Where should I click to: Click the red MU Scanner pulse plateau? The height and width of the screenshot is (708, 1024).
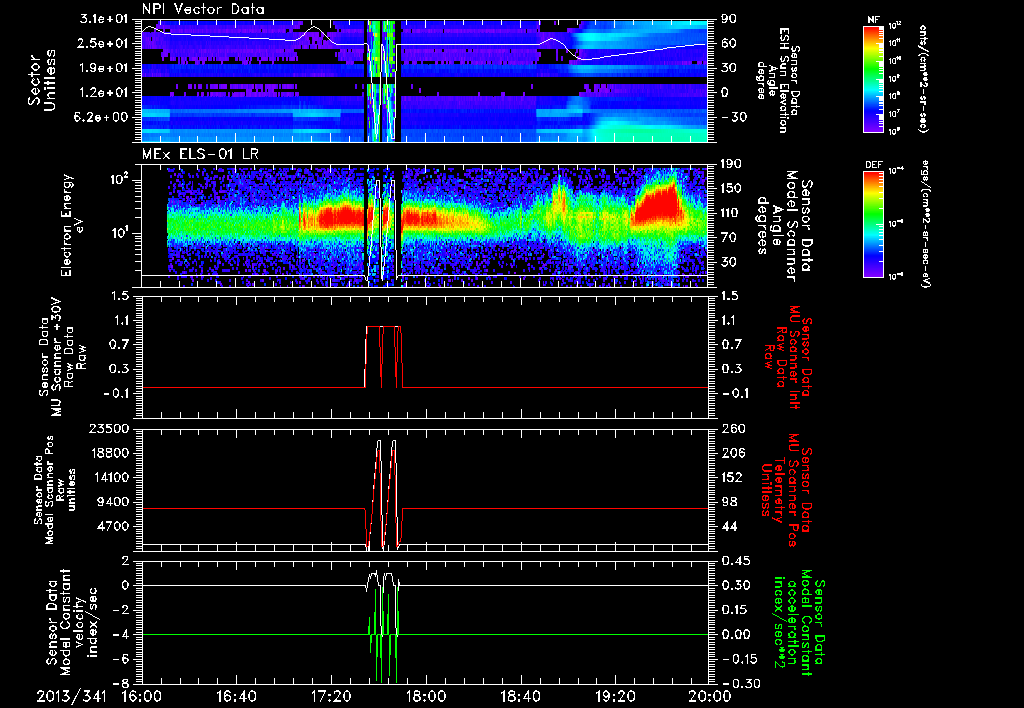click(x=383, y=326)
